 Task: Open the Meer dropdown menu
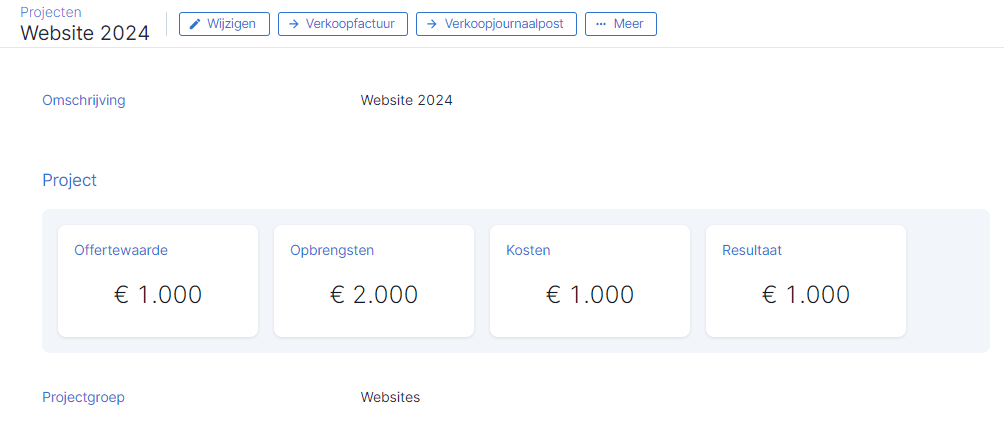[x=620, y=24]
